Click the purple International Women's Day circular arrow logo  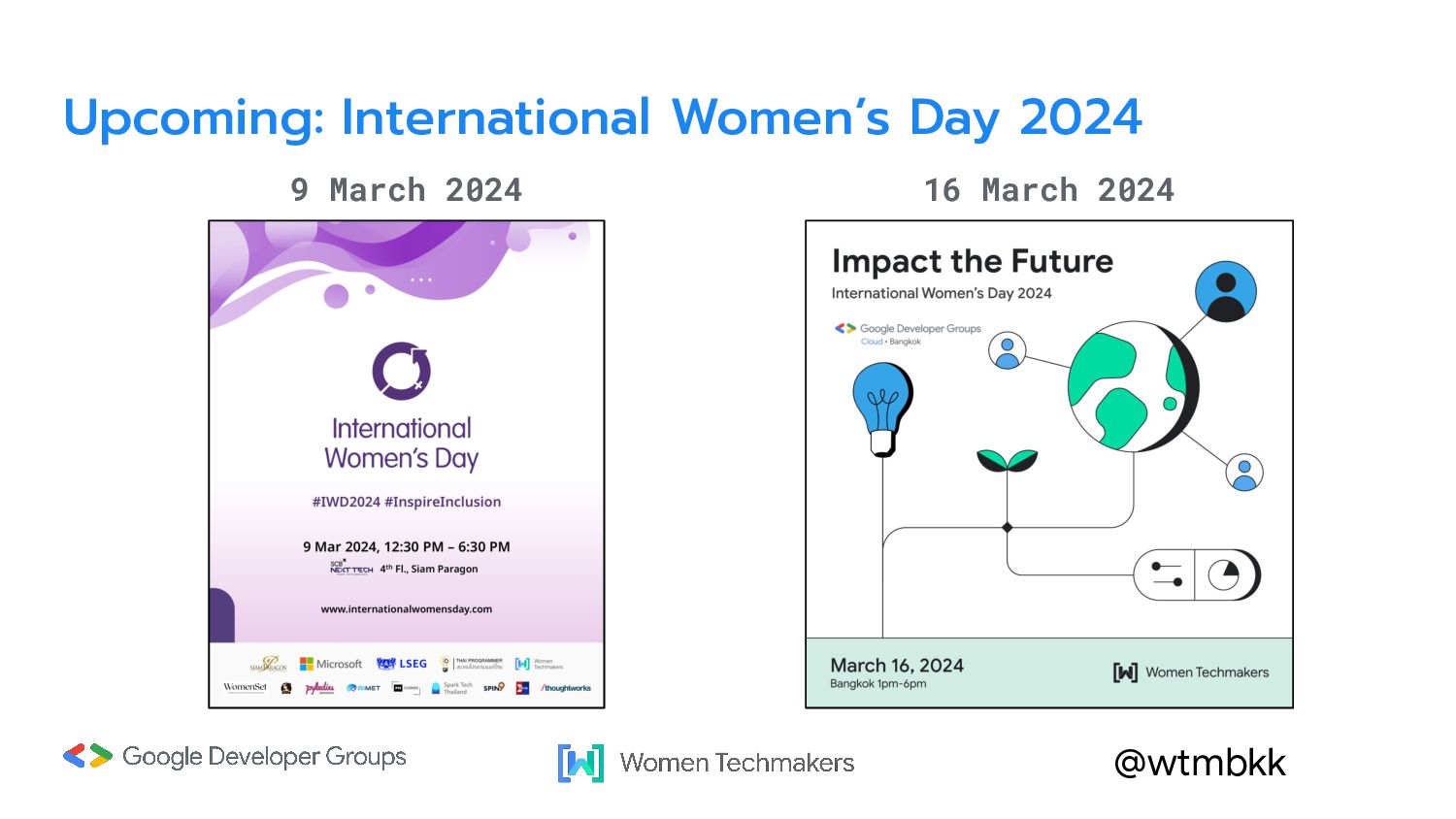pyautogui.click(x=402, y=371)
